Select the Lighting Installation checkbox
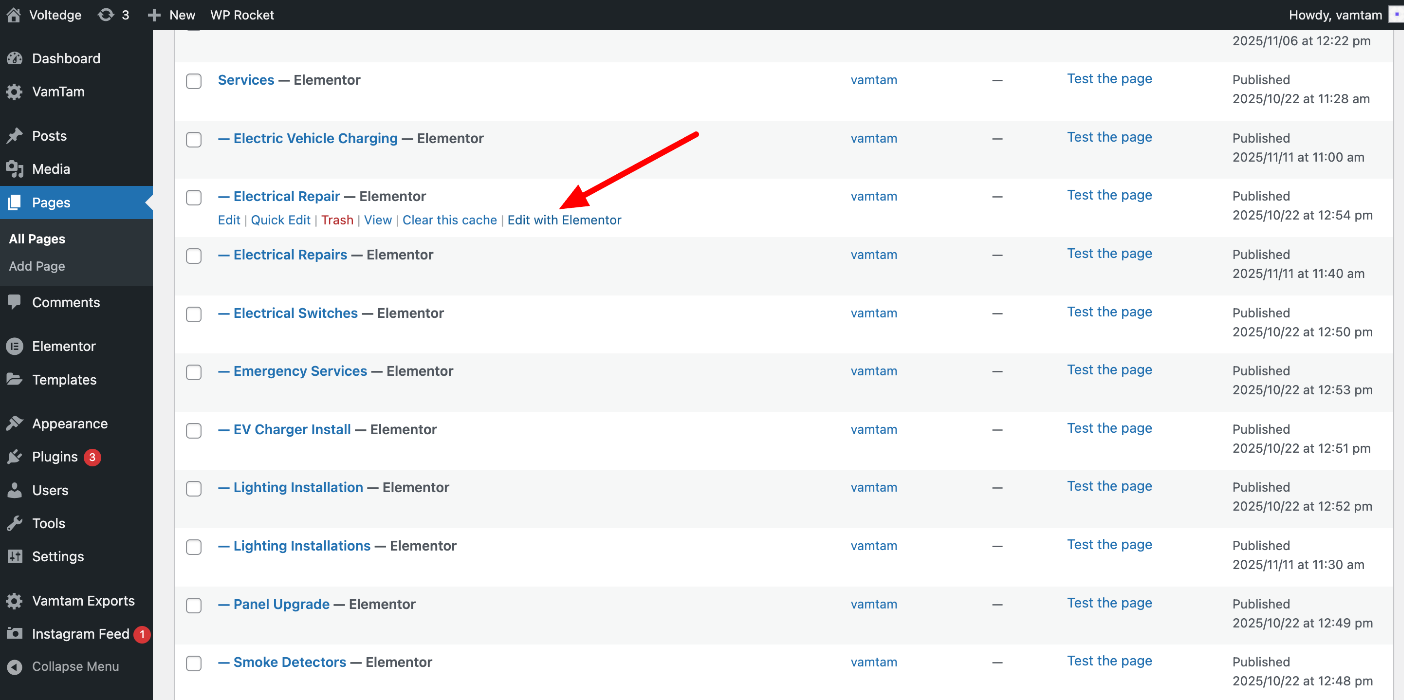Screen dimensions: 1404x700 coord(194,489)
